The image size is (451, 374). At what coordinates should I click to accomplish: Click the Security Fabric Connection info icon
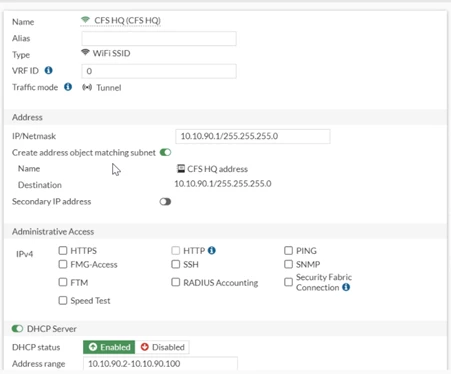click(346, 287)
